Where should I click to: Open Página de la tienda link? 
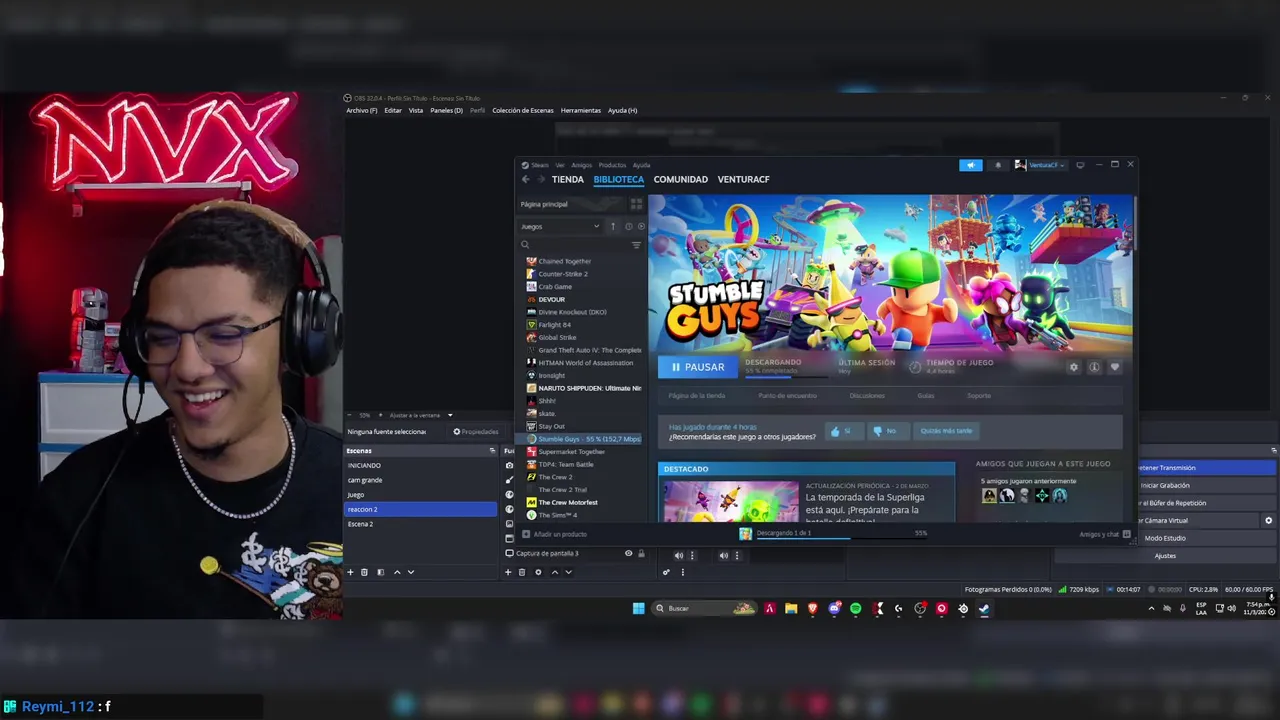pyautogui.click(x=697, y=395)
